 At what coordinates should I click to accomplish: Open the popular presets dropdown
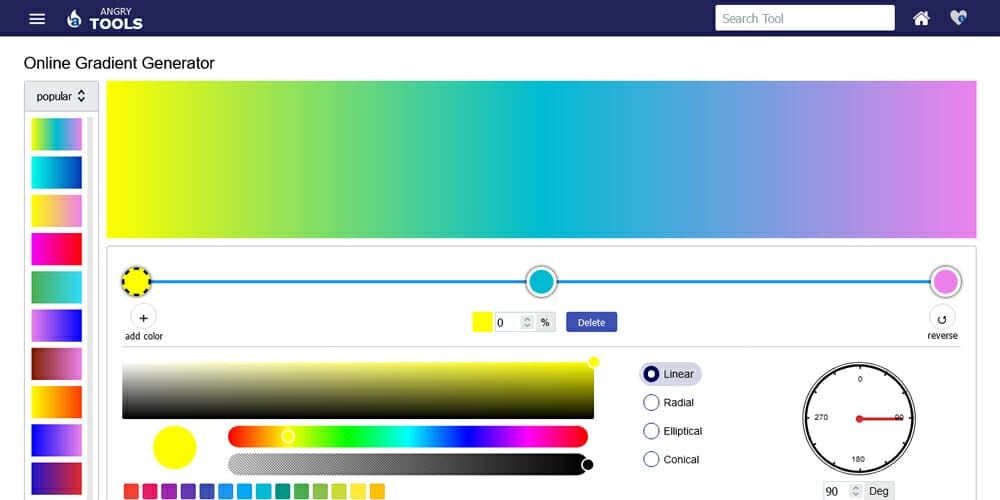tap(61, 96)
